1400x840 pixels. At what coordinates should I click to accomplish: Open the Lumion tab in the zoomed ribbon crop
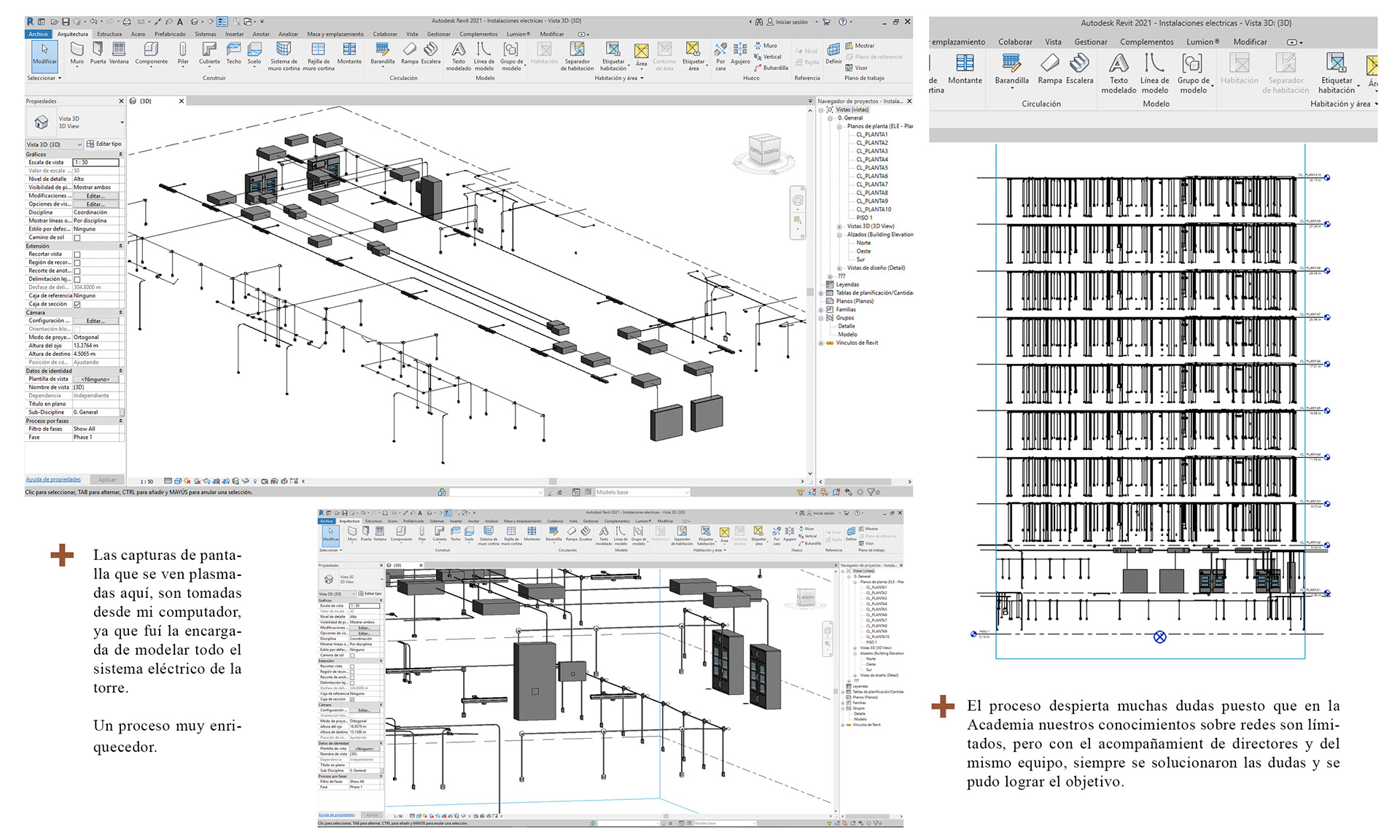[1202, 42]
